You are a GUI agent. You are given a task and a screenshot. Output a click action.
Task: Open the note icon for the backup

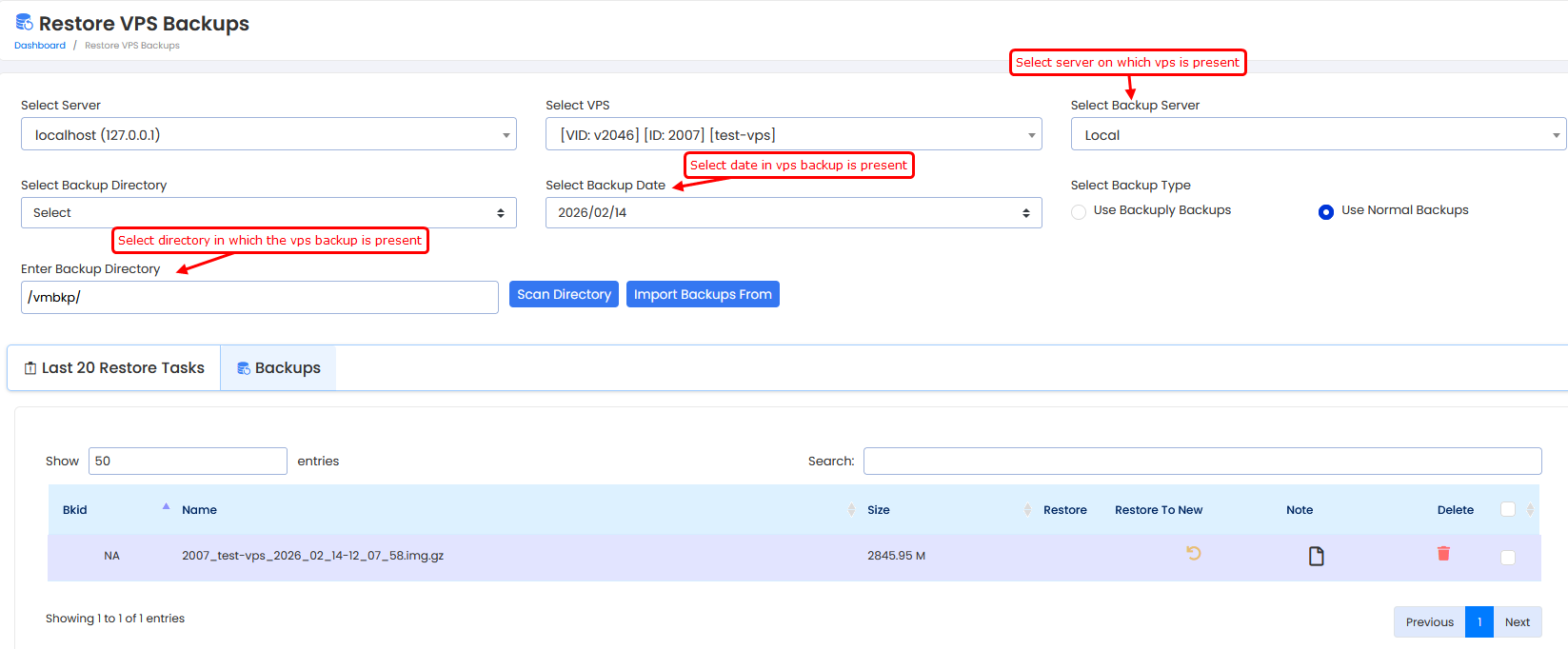tap(1316, 556)
